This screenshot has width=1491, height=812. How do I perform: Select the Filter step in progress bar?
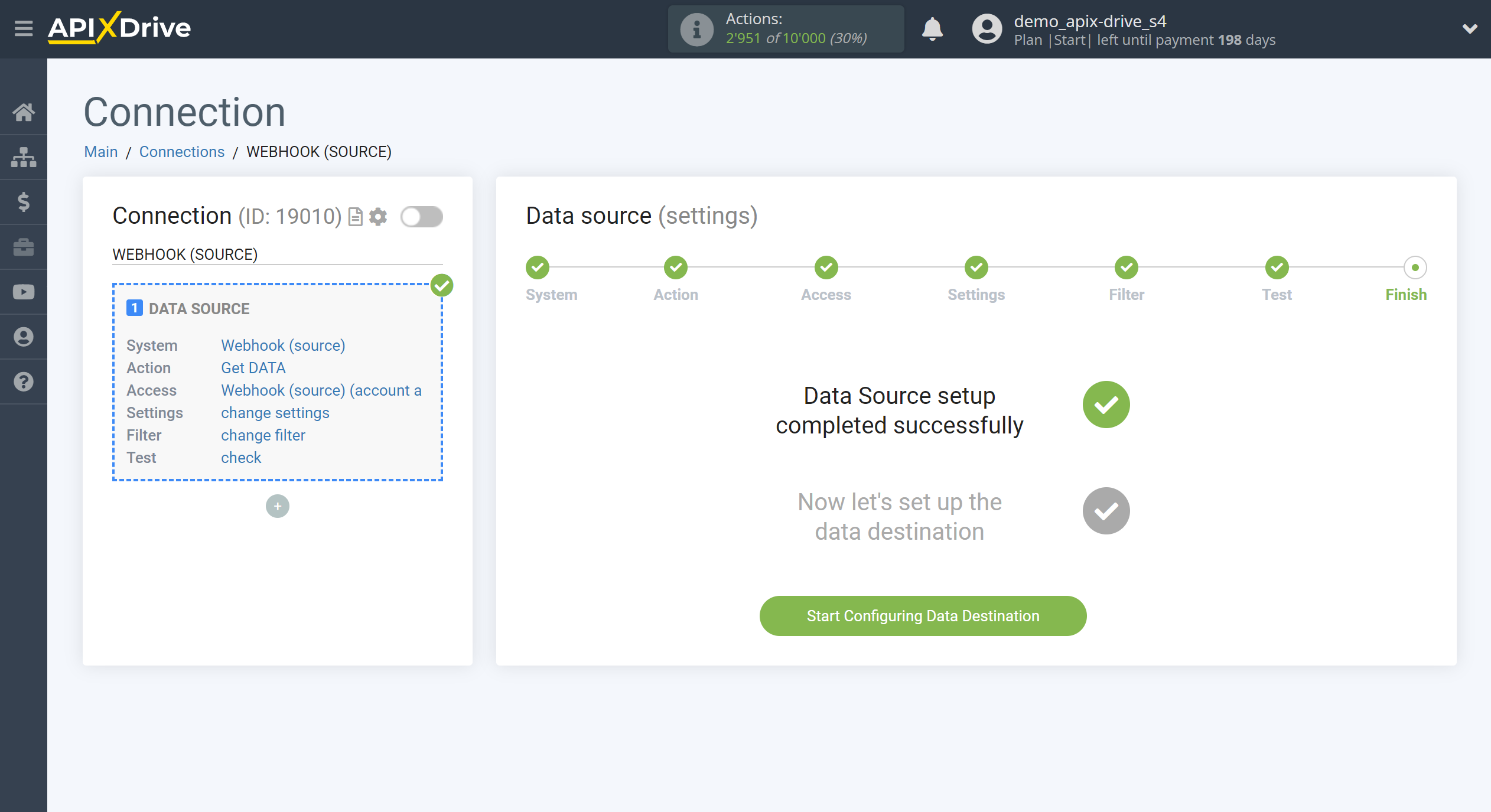(1127, 267)
